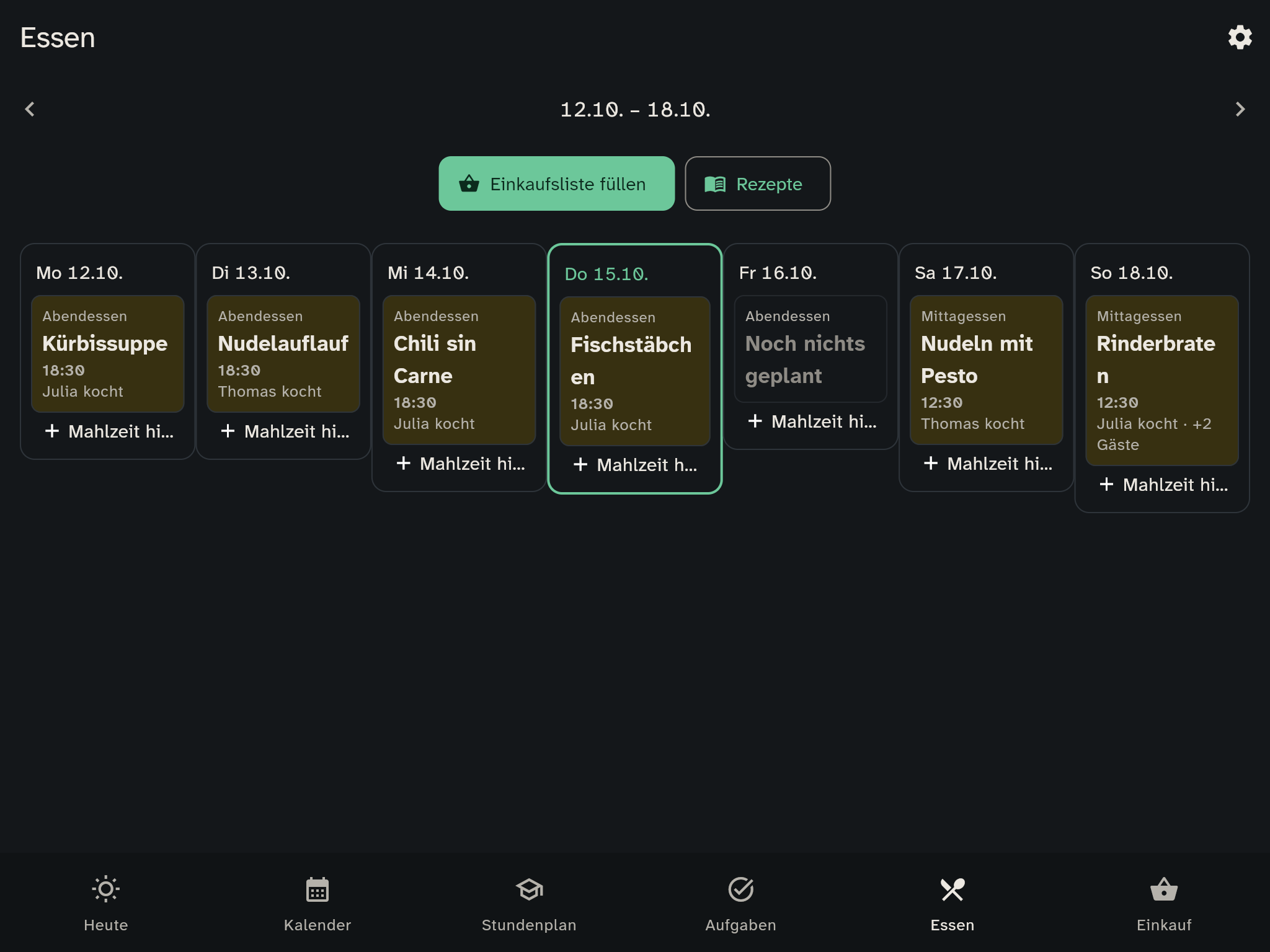The width and height of the screenshot is (1270, 952).
Task: Click plus icon under Sunday 18.10.
Action: click(x=1106, y=484)
